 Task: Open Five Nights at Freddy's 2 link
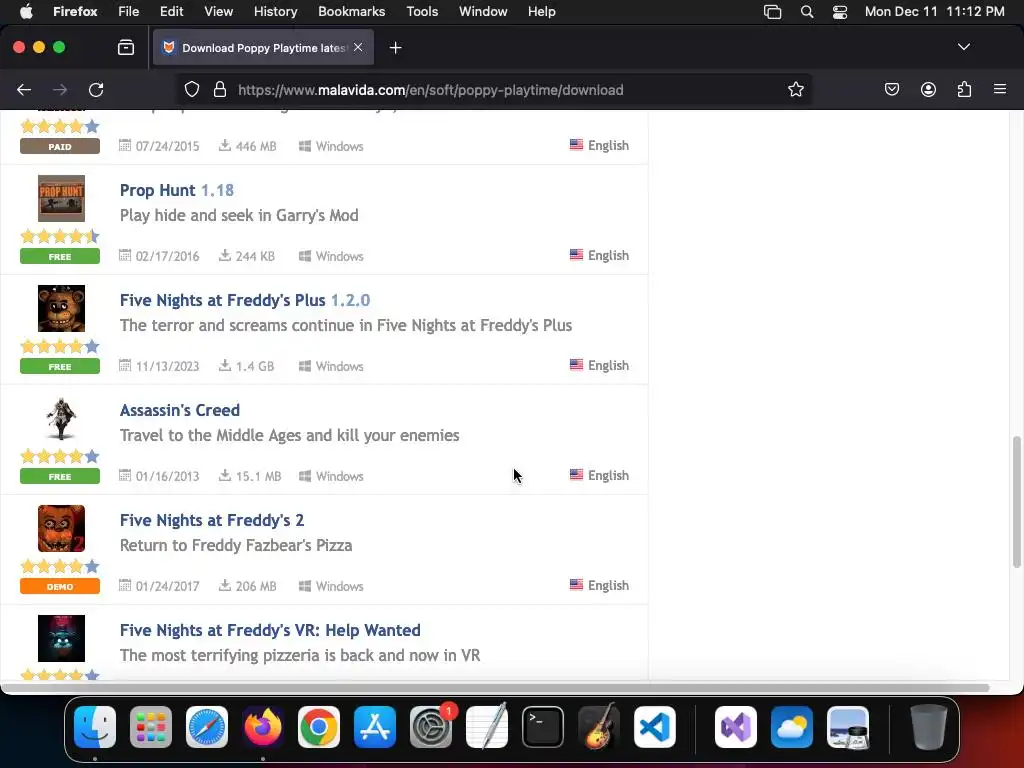[212, 520]
